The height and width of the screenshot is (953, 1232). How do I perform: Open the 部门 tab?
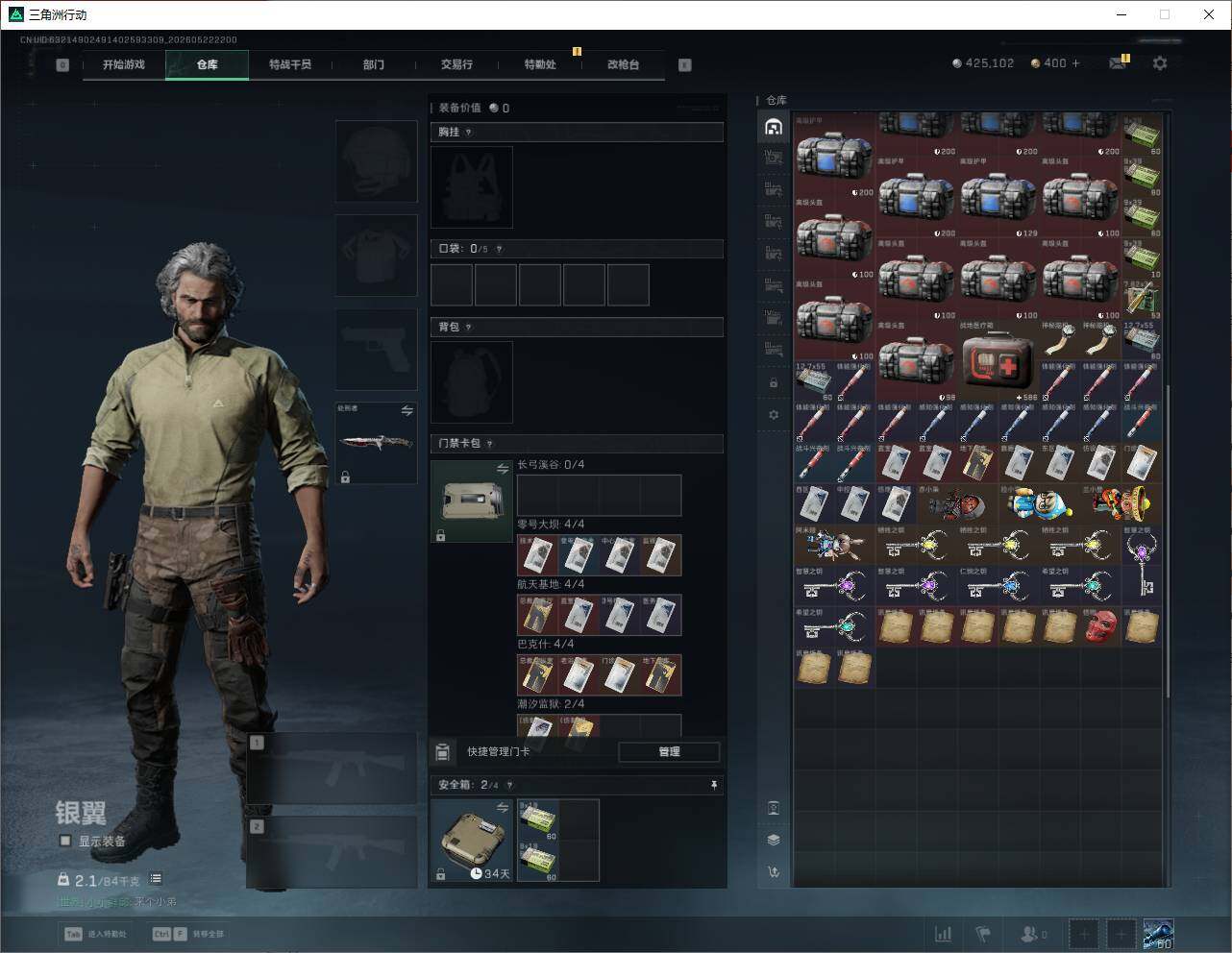click(x=374, y=64)
